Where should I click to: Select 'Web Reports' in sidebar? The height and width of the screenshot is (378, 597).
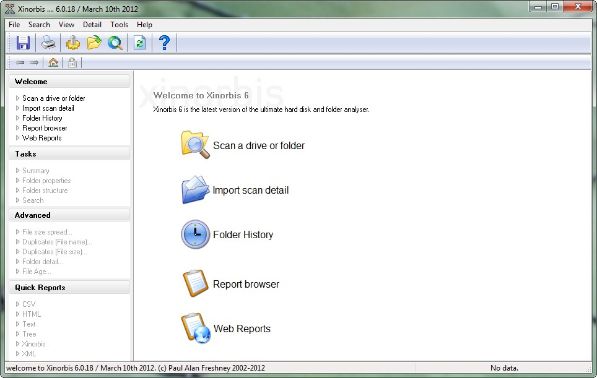point(42,138)
